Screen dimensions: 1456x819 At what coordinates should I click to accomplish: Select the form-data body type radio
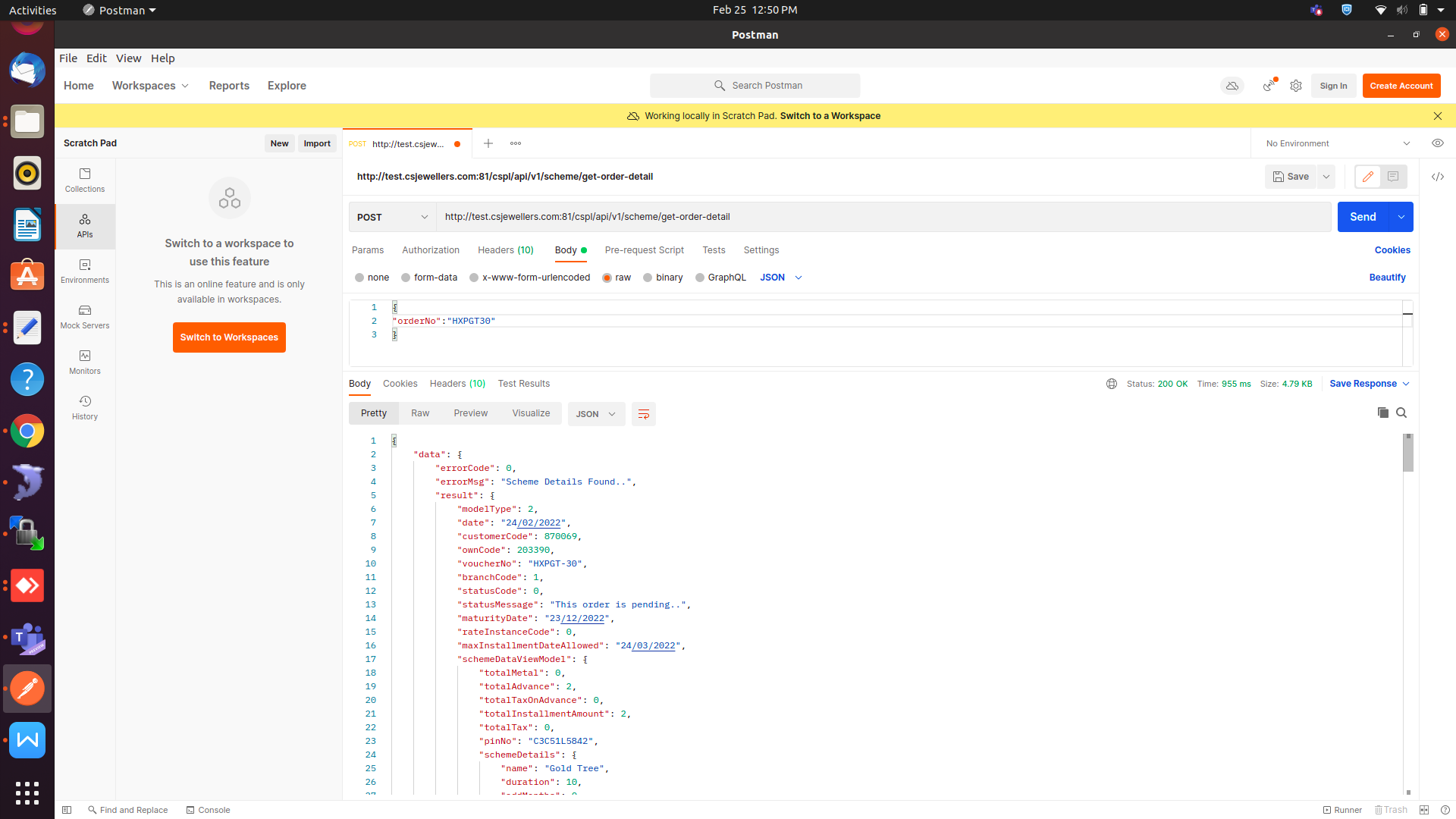click(x=406, y=278)
